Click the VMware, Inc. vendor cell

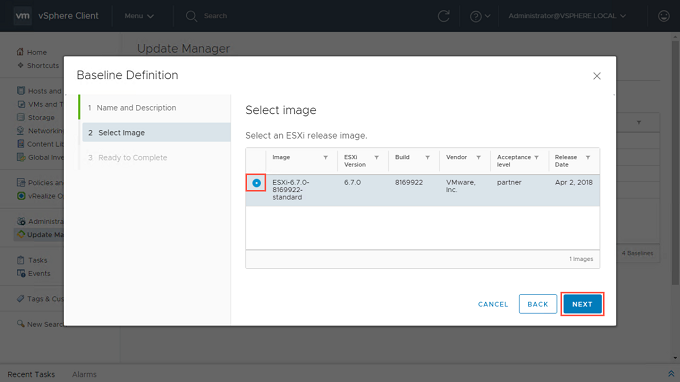[x=461, y=186]
